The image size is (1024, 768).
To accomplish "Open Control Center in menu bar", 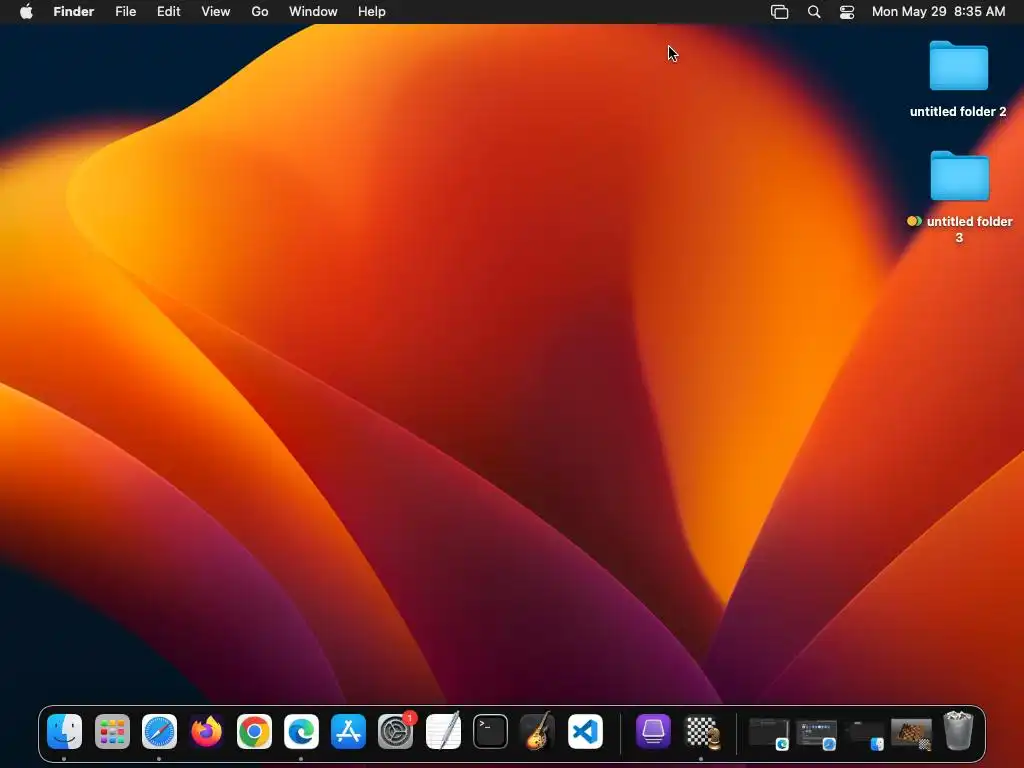I will (847, 12).
